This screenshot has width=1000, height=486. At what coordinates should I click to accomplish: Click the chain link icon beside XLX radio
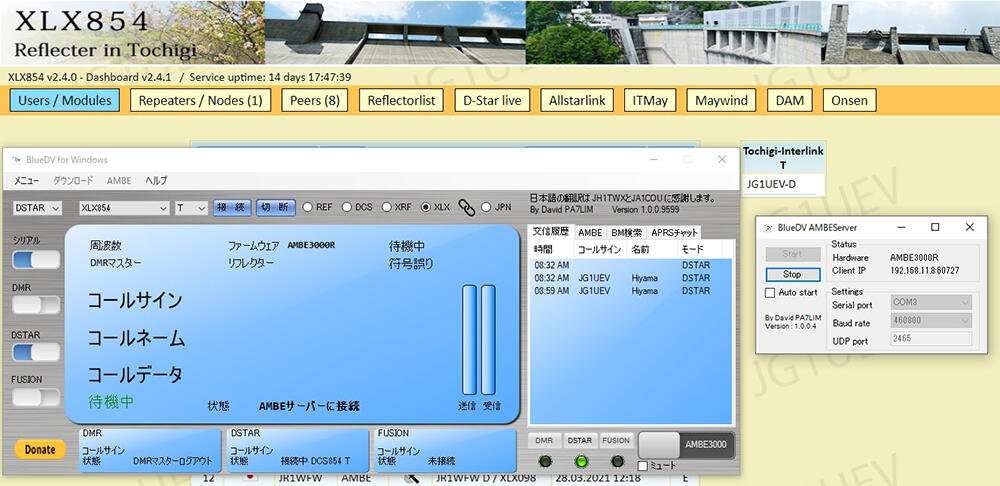pos(467,208)
